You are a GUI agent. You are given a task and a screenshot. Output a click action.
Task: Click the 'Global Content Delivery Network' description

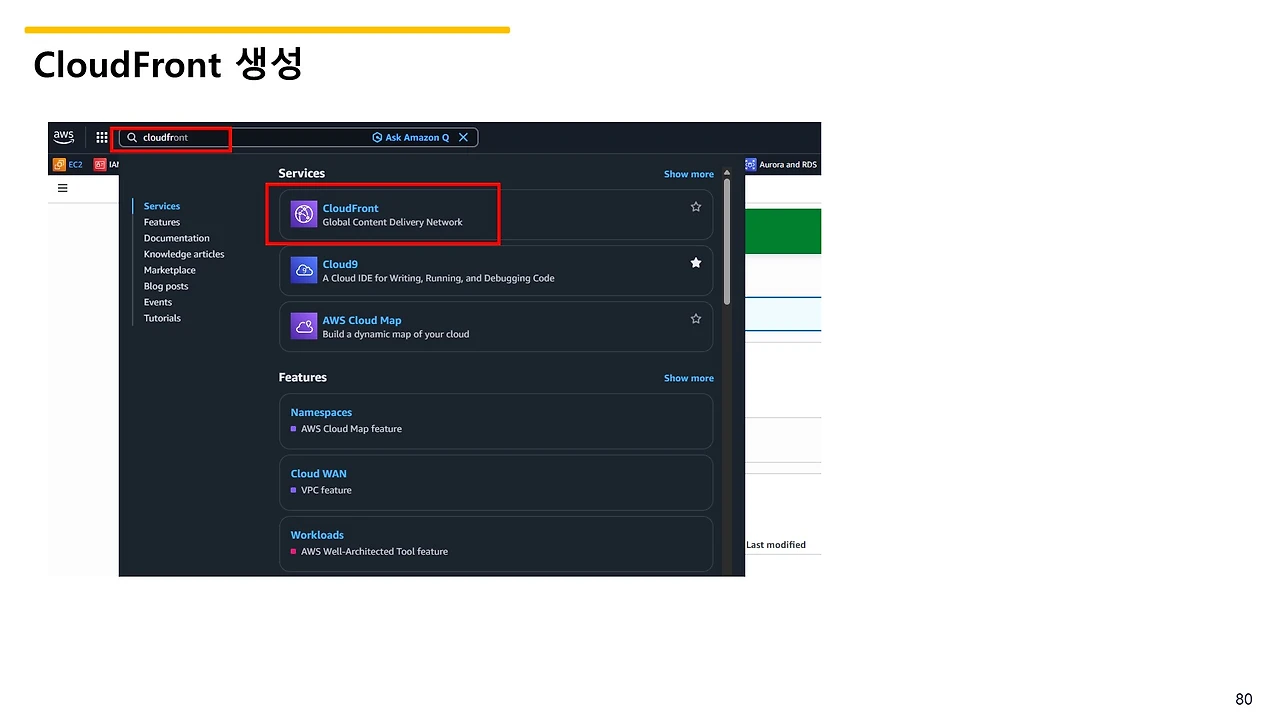coord(393,222)
